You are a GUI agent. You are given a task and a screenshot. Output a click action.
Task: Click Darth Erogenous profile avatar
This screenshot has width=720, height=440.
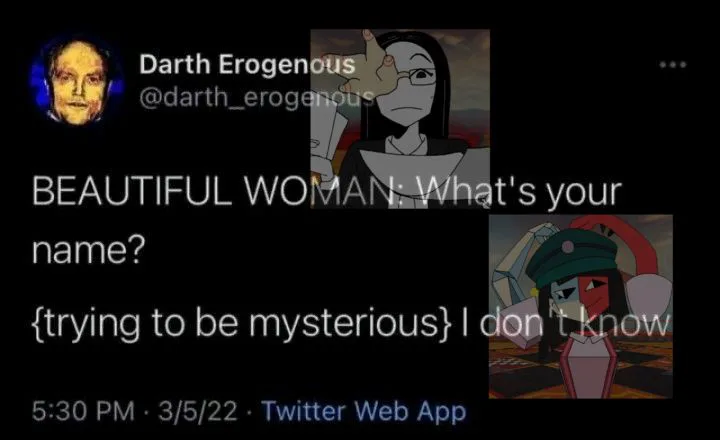77,80
